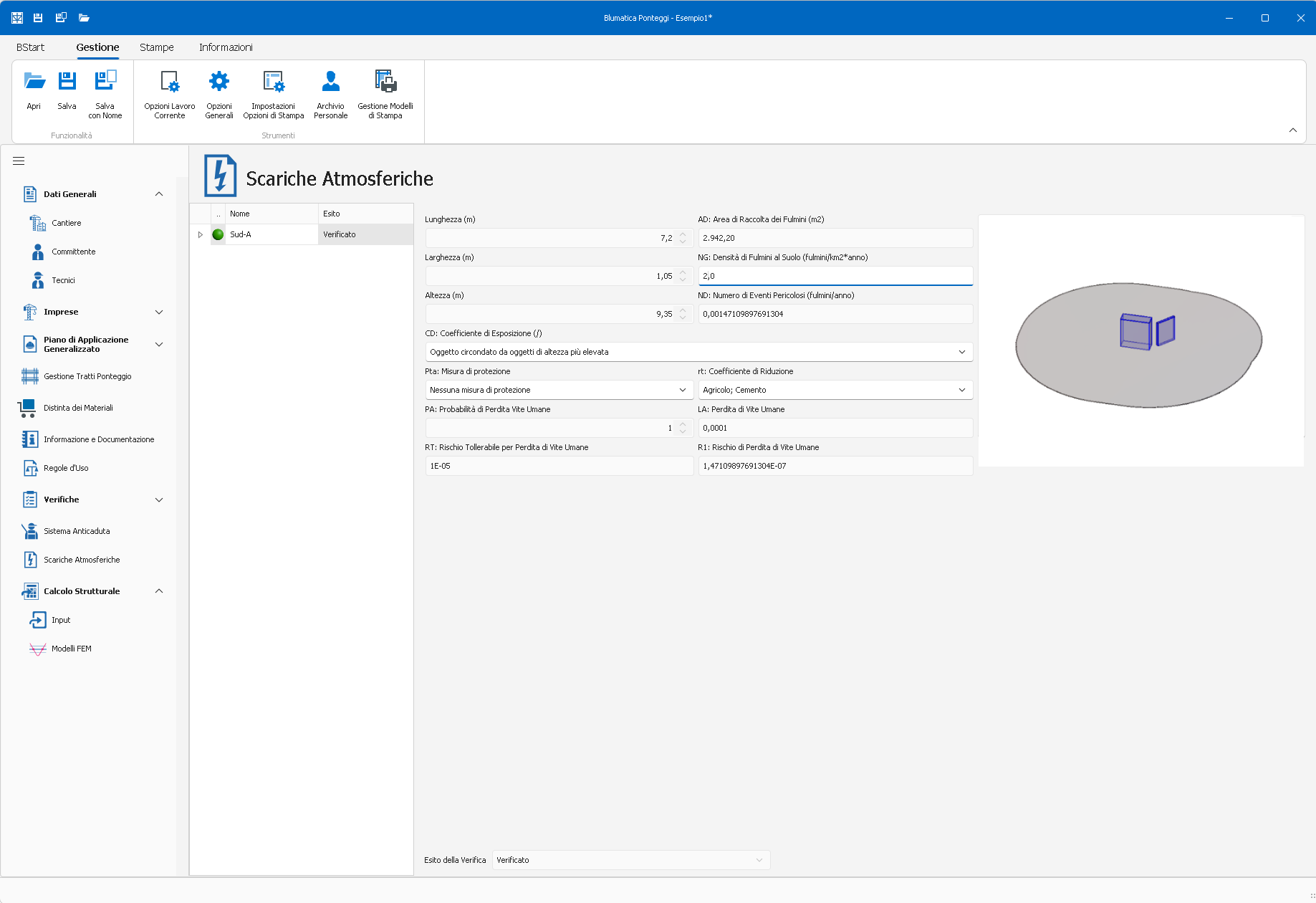The image size is (1316, 903).
Task: Open the CD Coefficiente di Esposizione dropdown
Action: click(961, 352)
